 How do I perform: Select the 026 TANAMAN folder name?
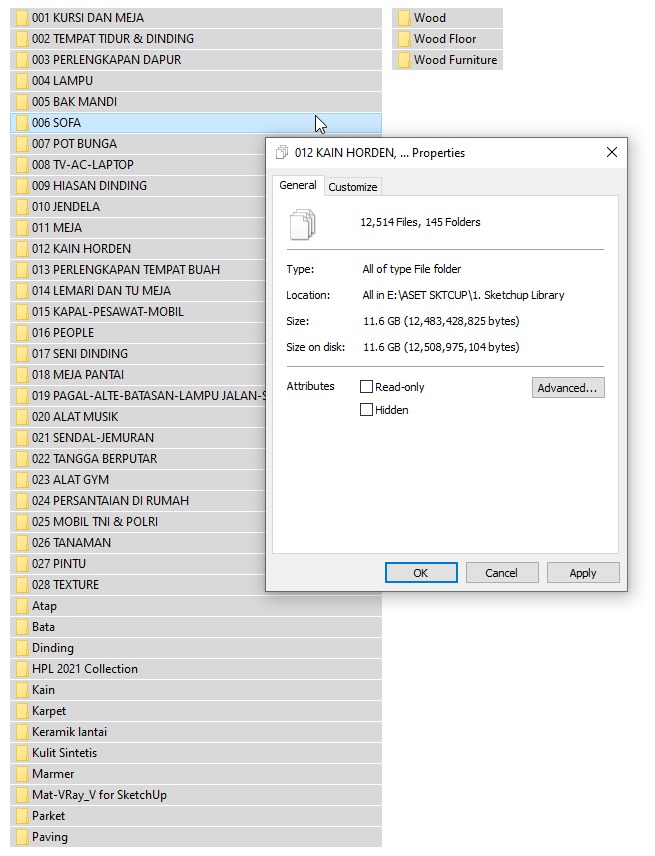[71, 543]
